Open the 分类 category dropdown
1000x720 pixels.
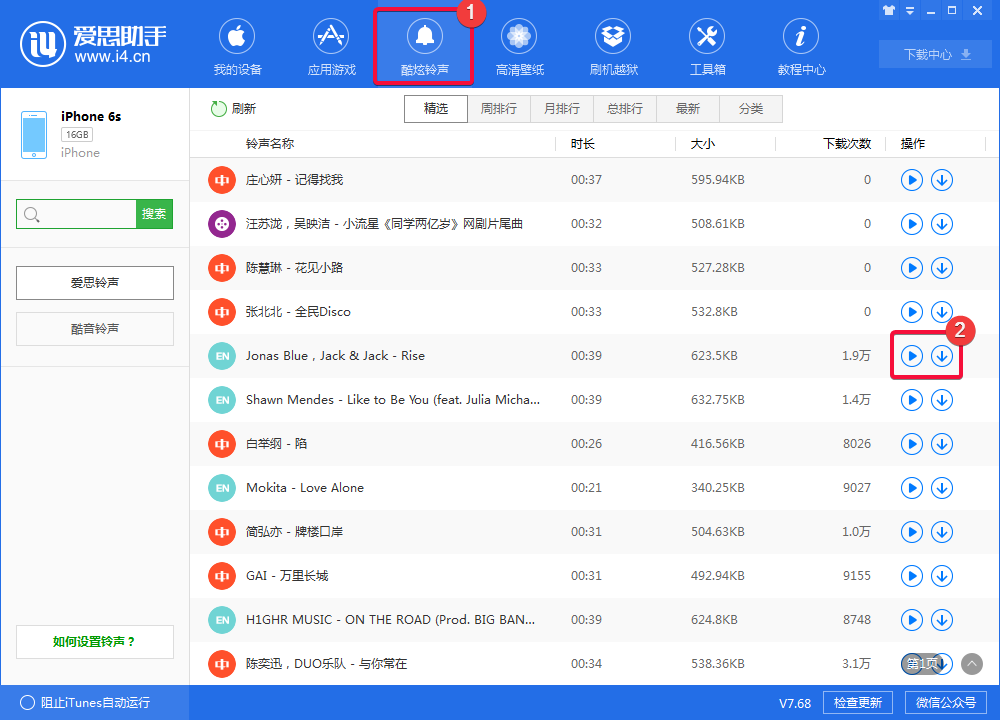[x=751, y=108]
